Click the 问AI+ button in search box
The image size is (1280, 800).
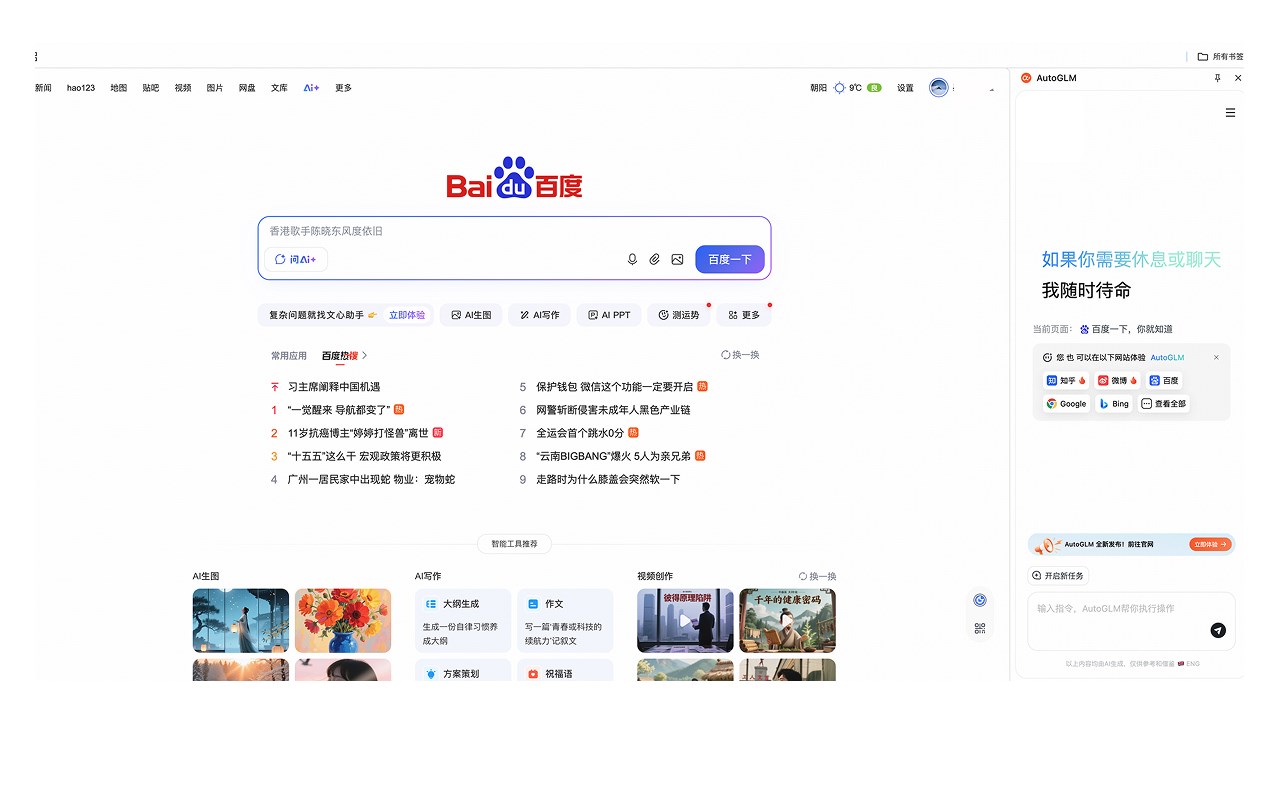296,259
